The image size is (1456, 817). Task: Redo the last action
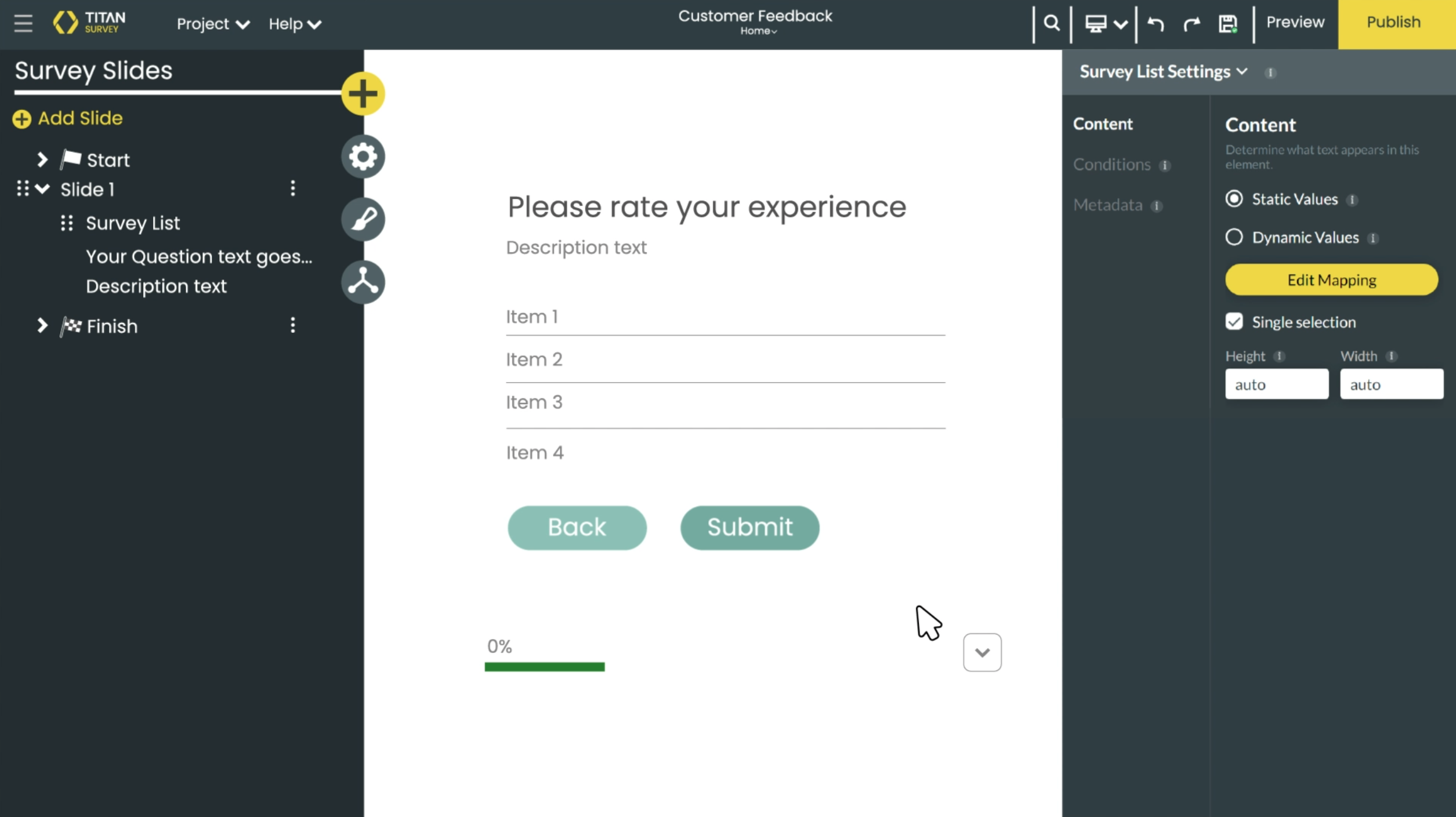pyautogui.click(x=1191, y=24)
